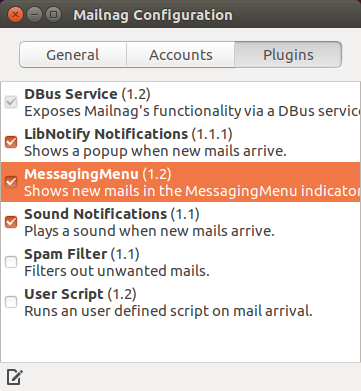The width and height of the screenshot is (361, 391).
Task: Turn off the Sound Notifications checkbox
Action: coord(11,222)
